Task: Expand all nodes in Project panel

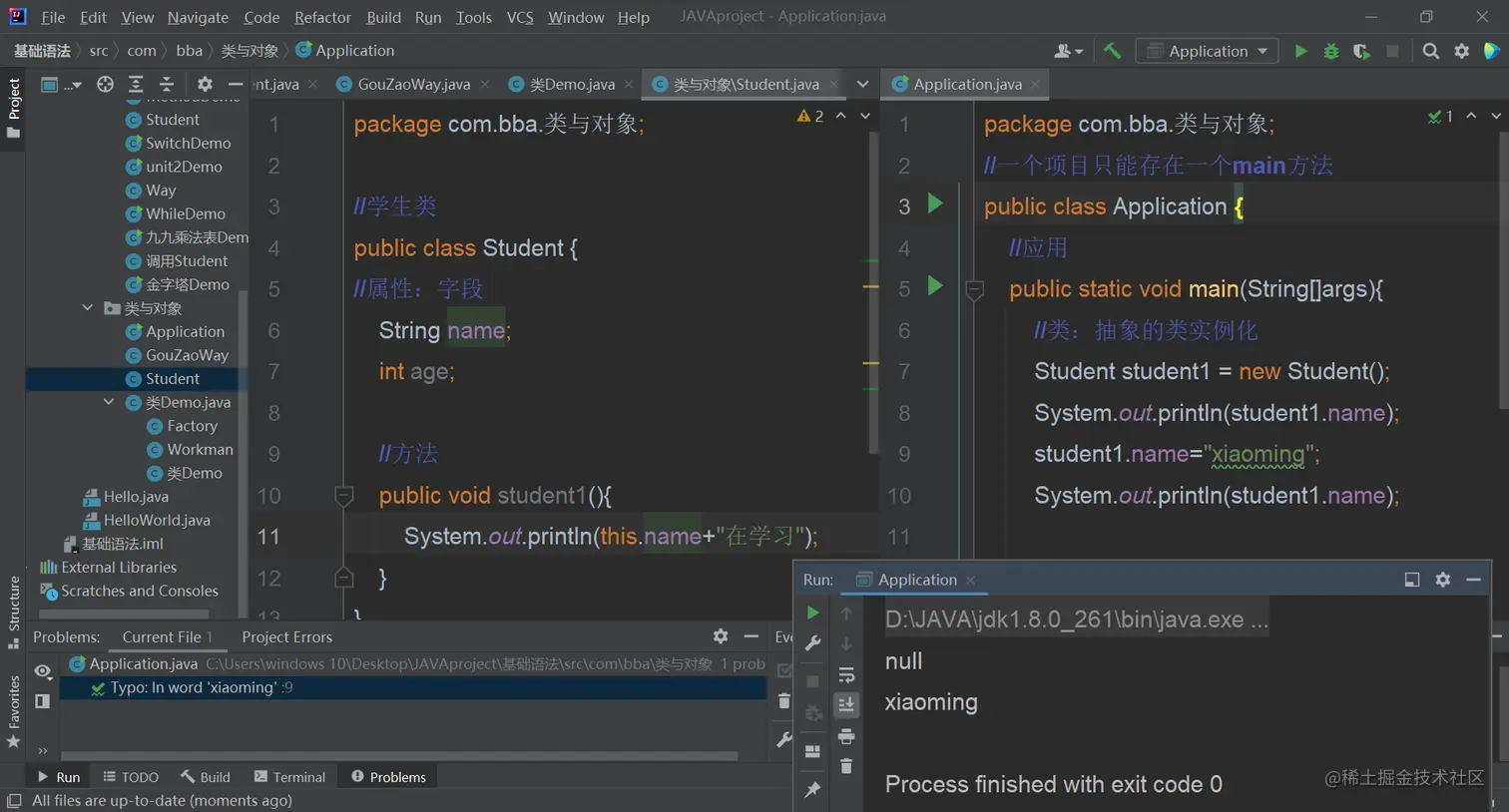Action: 136,85
